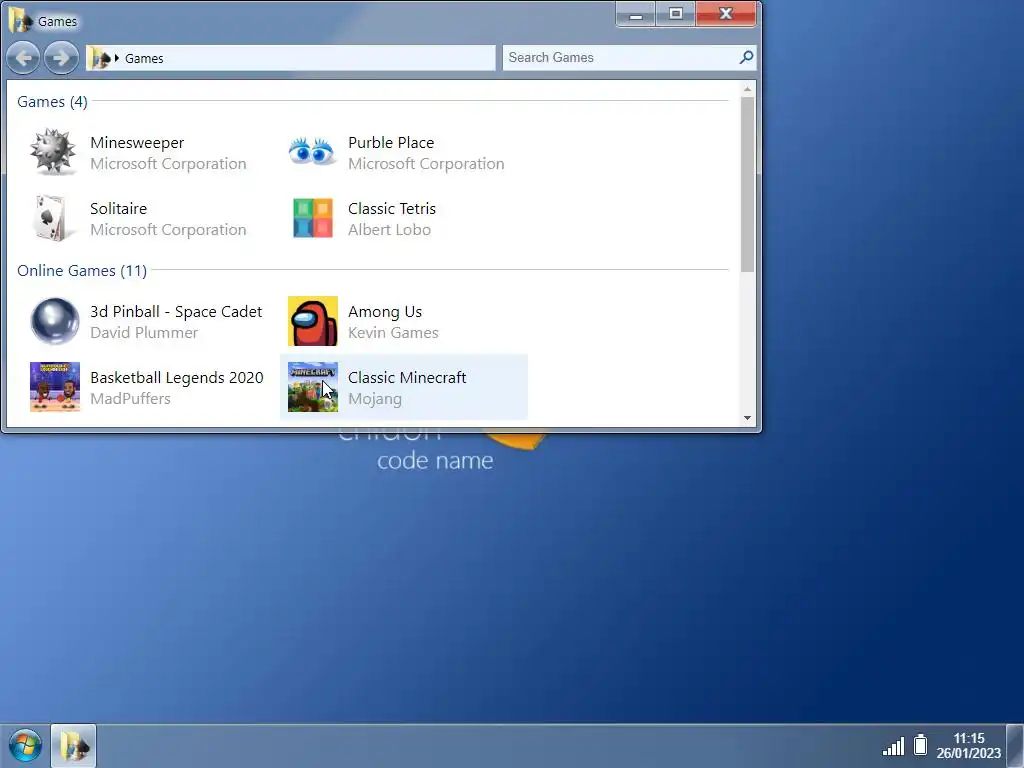Select the Solitaire cards icon
Screen dimensions: 1024x768
[52, 218]
